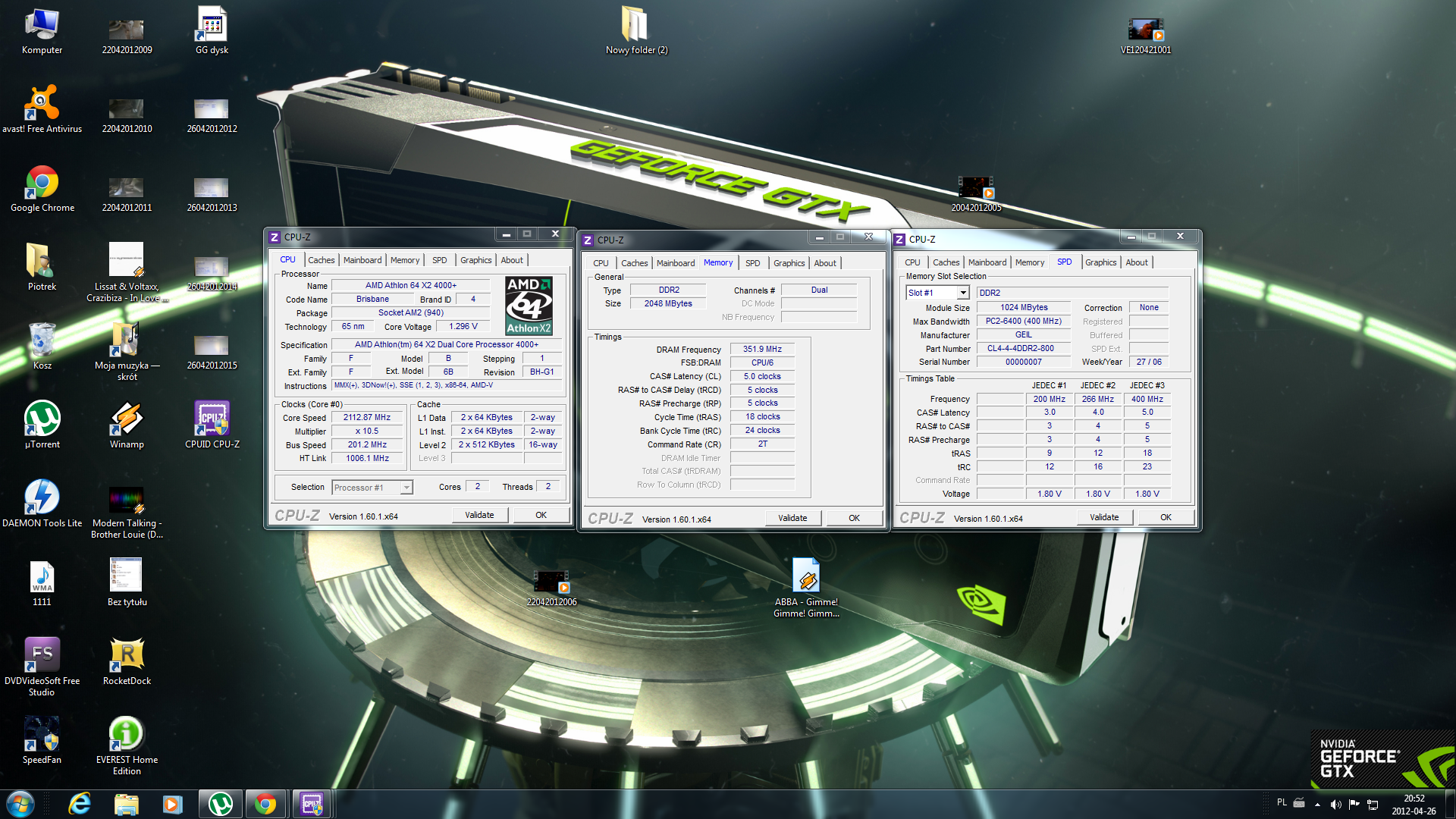Screen dimensions: 1456x819
Task: Launch the µTorrent desktop icon
Action: coord(42,419)
